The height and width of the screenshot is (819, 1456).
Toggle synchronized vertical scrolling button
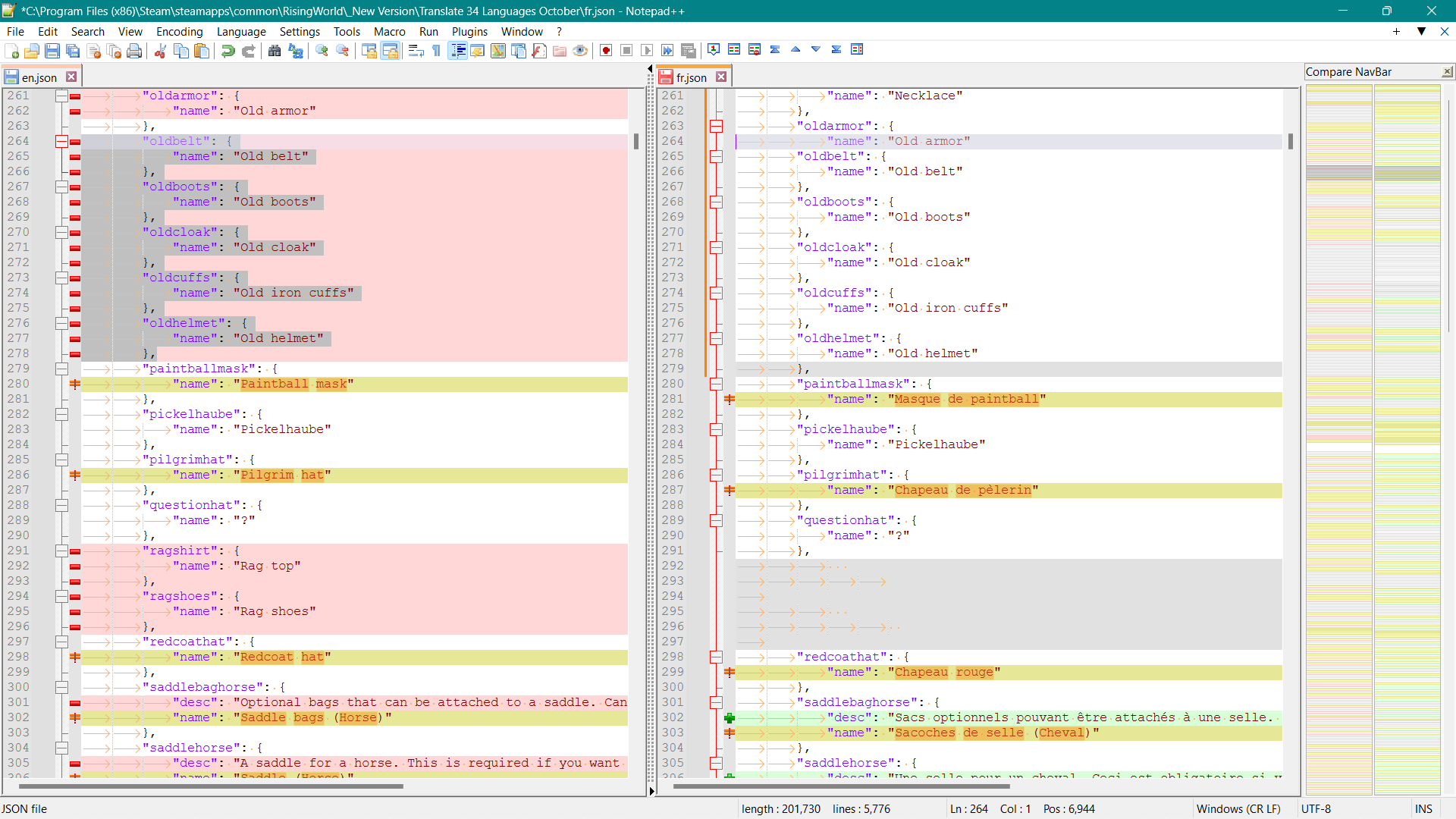[x=369, y=51]
